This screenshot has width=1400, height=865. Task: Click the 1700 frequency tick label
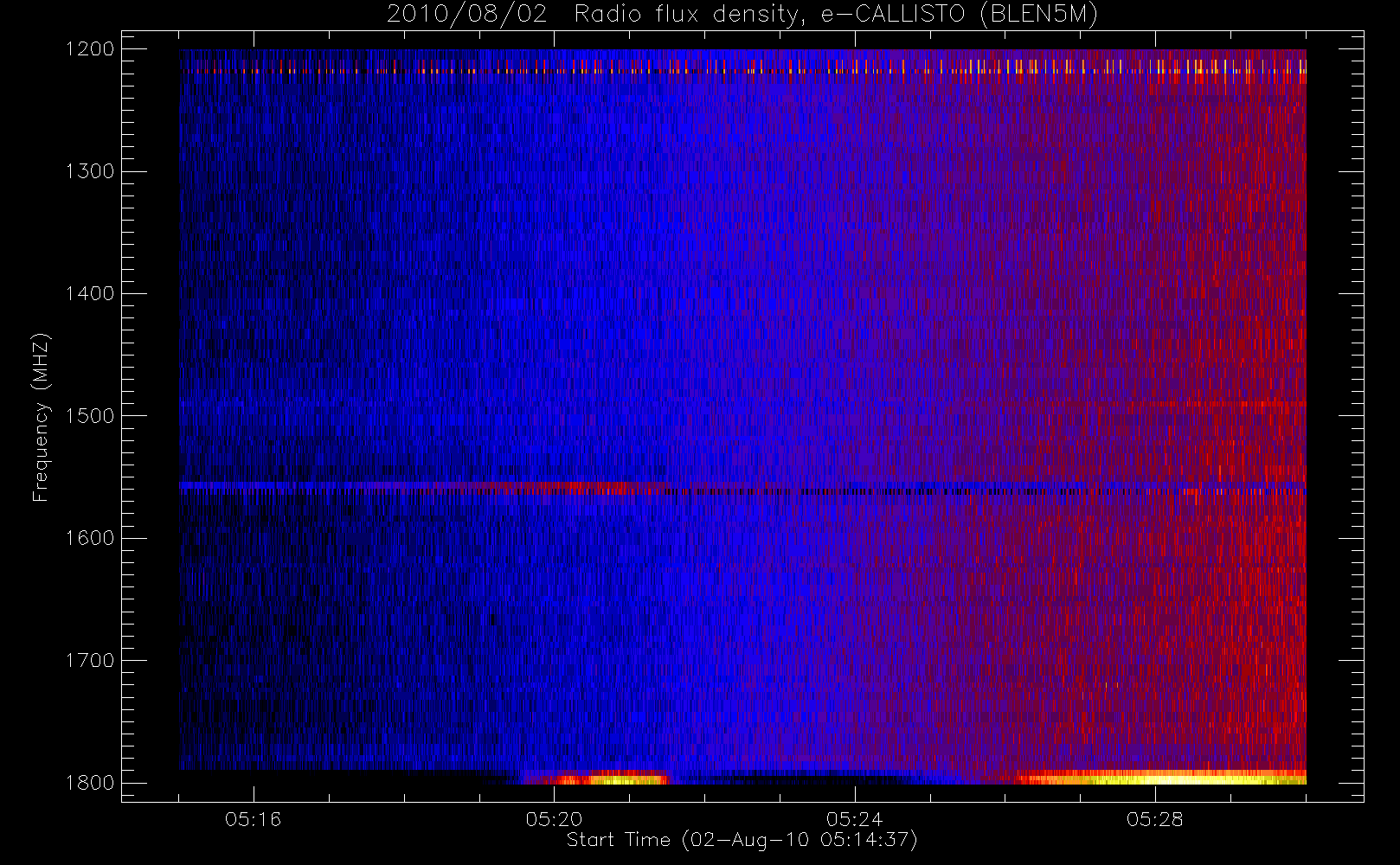tap(90, 661)
